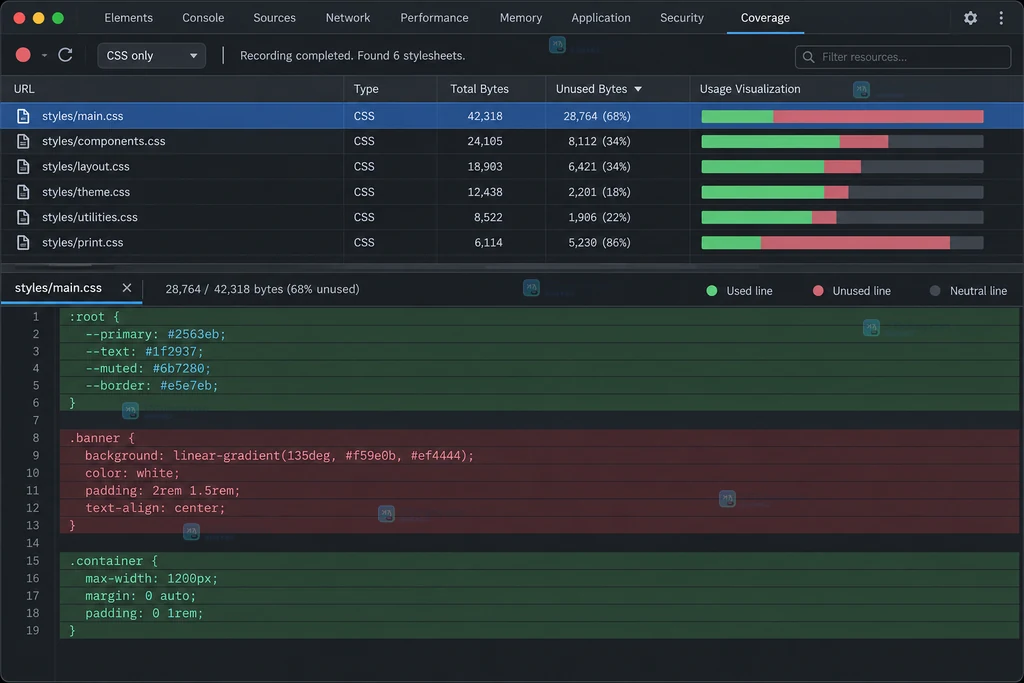
Task: Click the file icon beside styles/layout.css
Action: (x=23, y=167)
